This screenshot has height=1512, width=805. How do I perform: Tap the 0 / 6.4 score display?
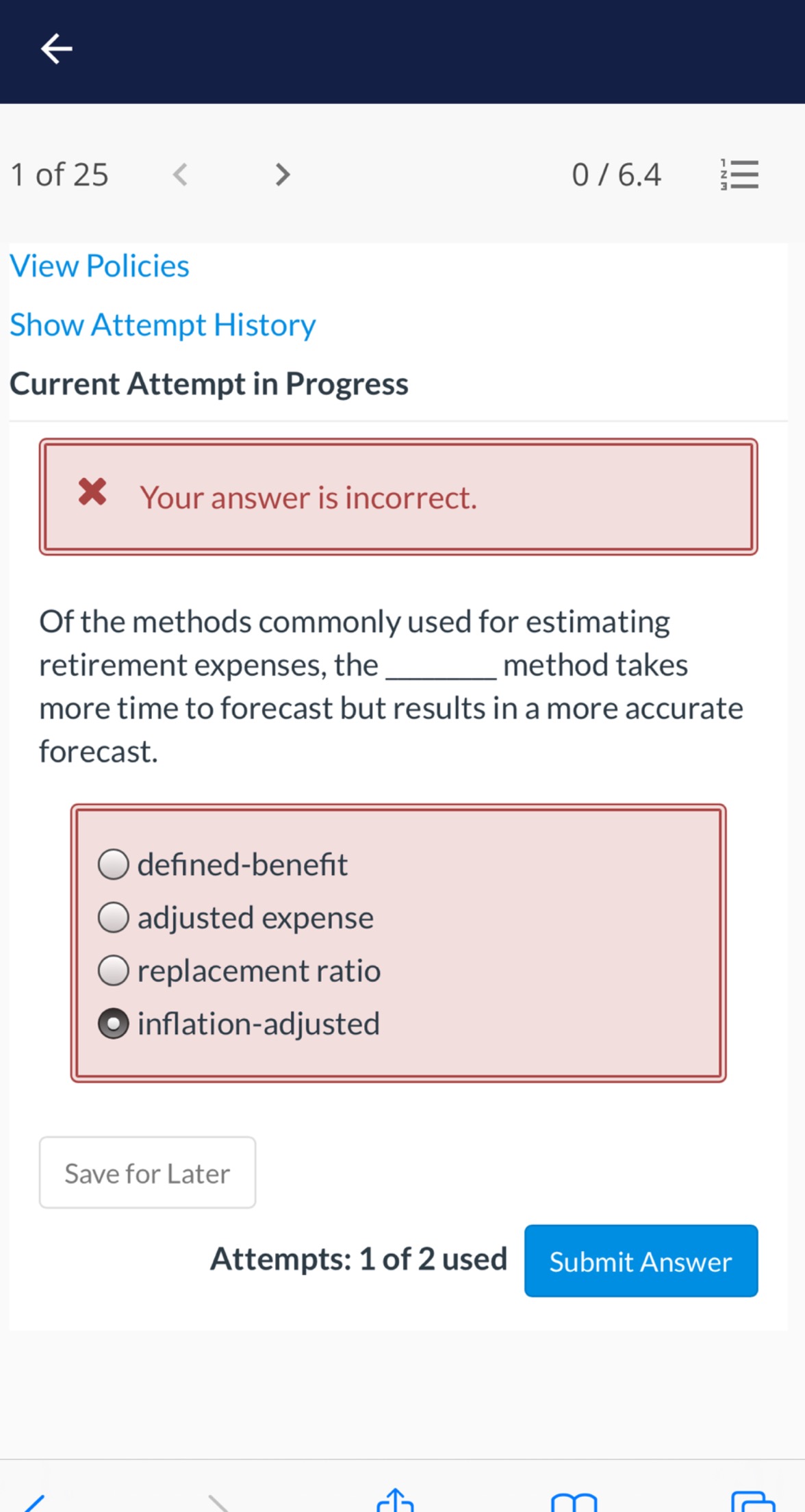click(x=615, y=173)
